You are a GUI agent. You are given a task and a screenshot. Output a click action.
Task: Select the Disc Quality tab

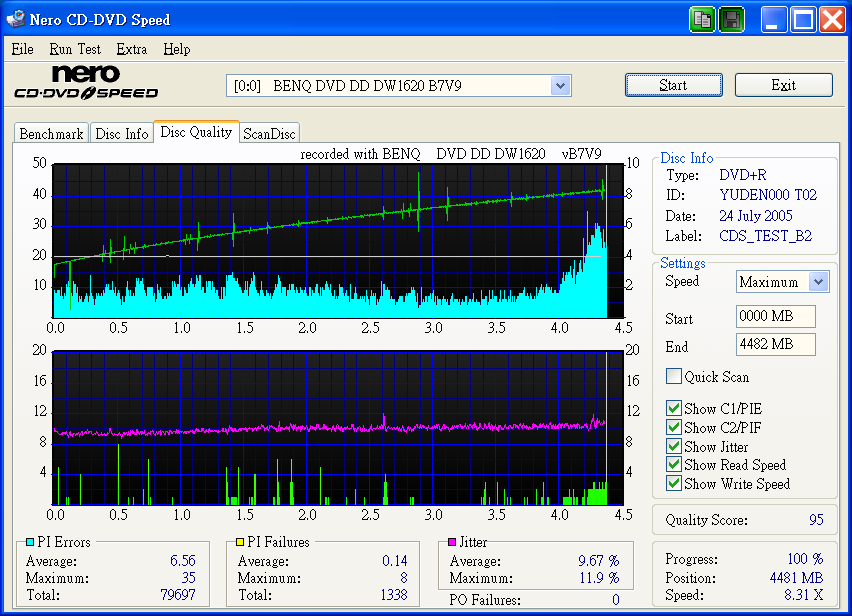196,132
